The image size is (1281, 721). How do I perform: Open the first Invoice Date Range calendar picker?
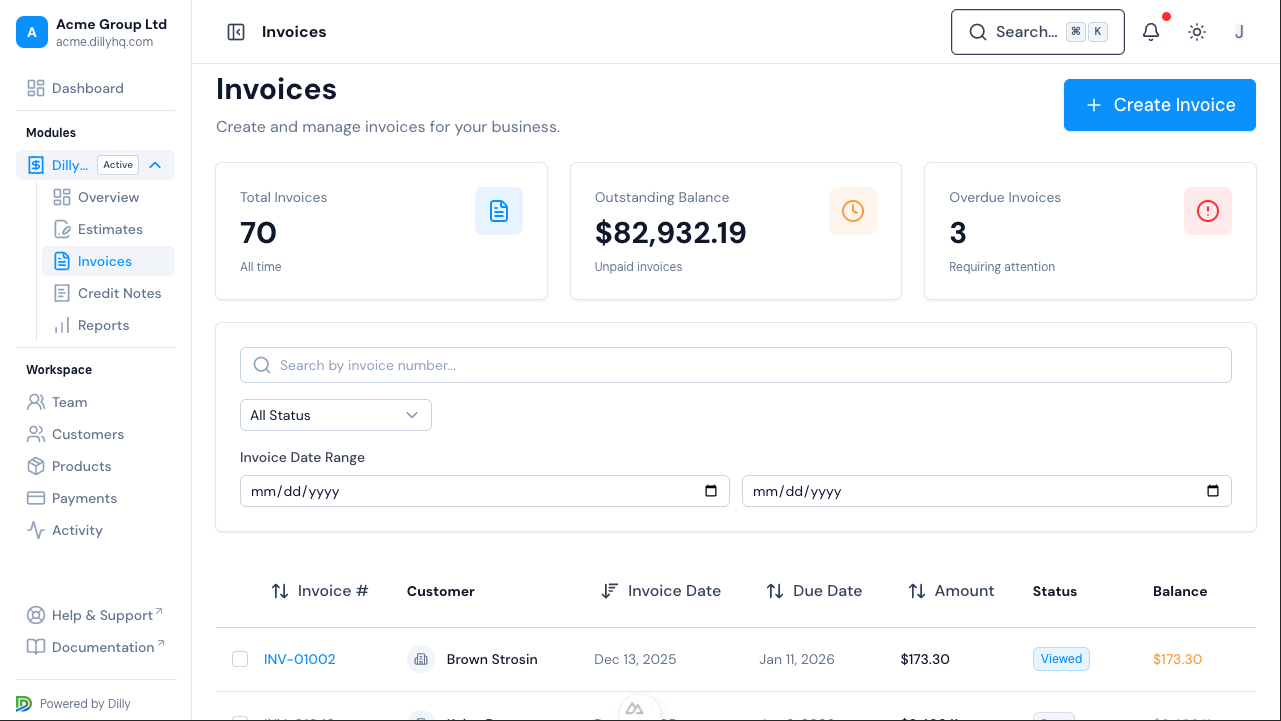coord(711,491)
